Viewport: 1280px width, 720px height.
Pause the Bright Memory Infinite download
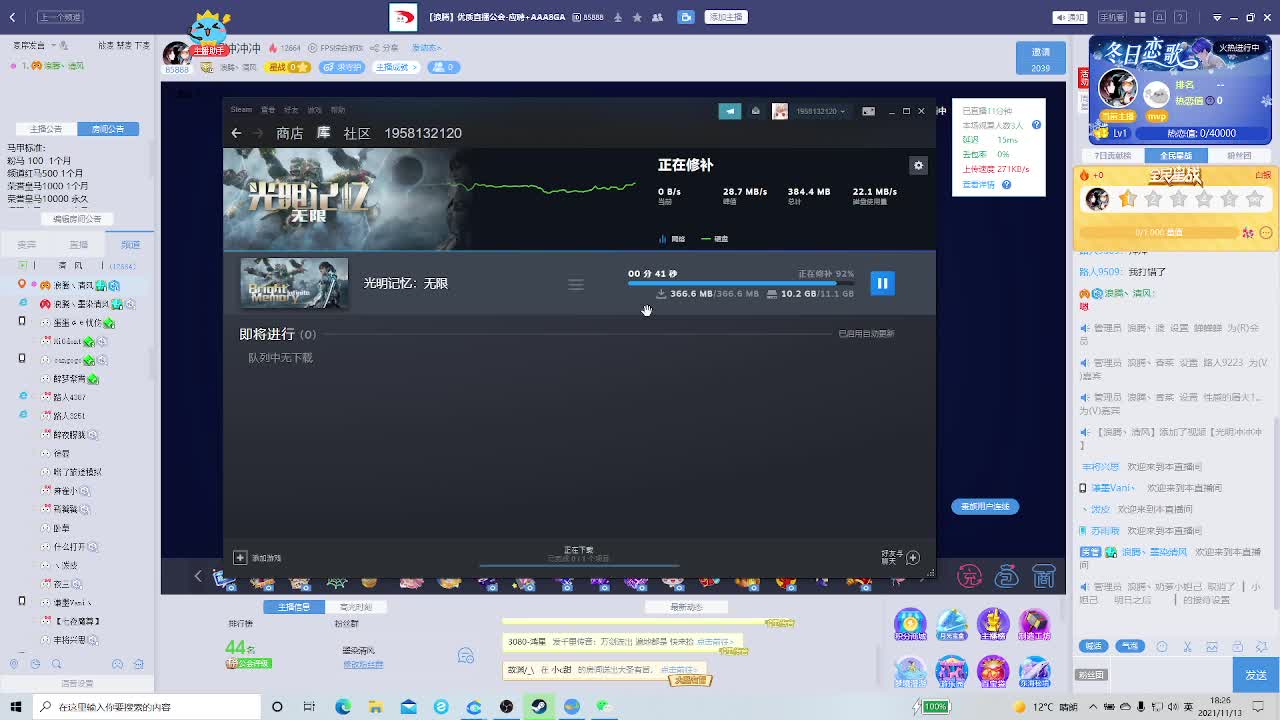click(x=882, y=284)
